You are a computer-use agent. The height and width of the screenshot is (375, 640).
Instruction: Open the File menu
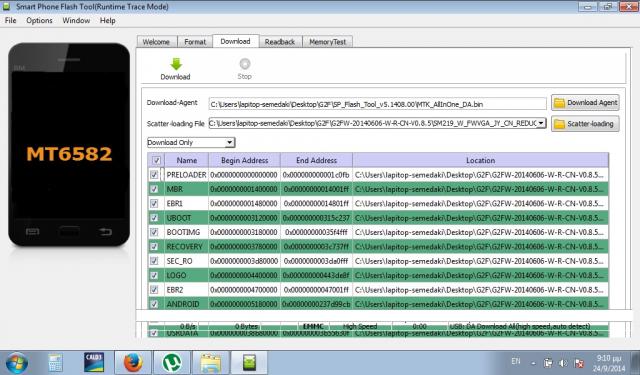pyautogui.click(x=11, y=20)
